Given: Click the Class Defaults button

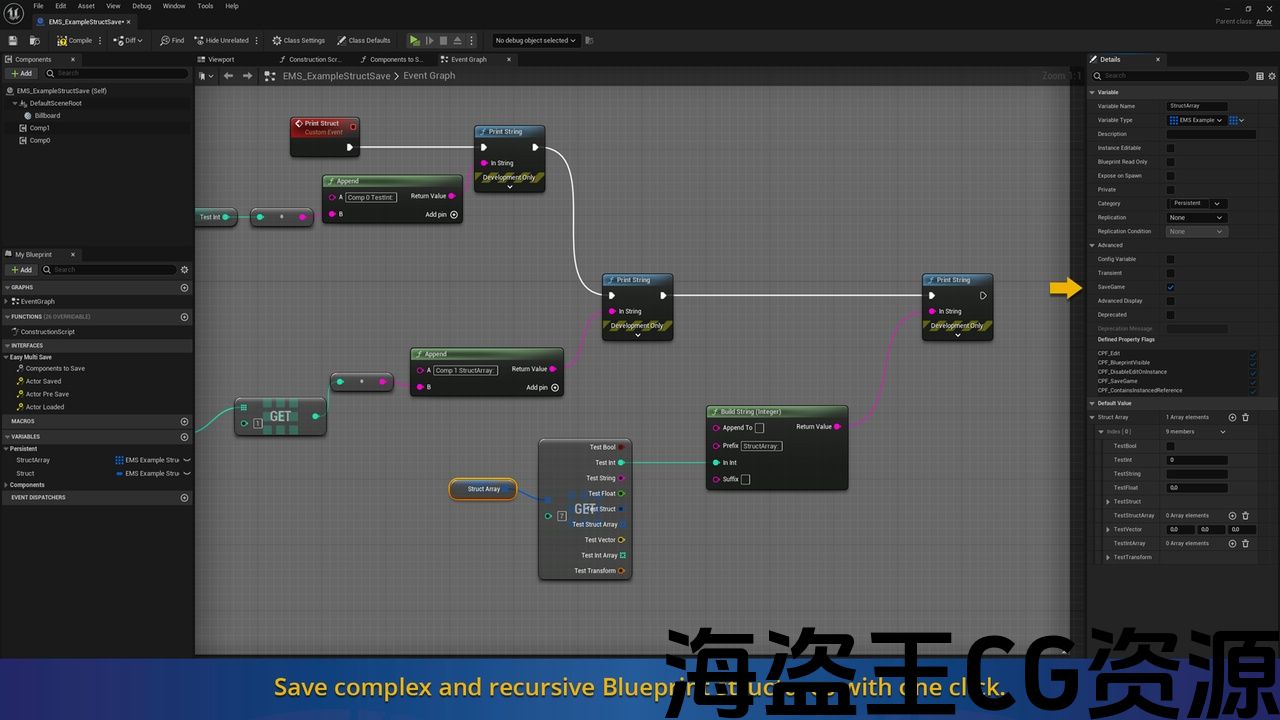Looking at the screenshot, I should tap(364, 41).
